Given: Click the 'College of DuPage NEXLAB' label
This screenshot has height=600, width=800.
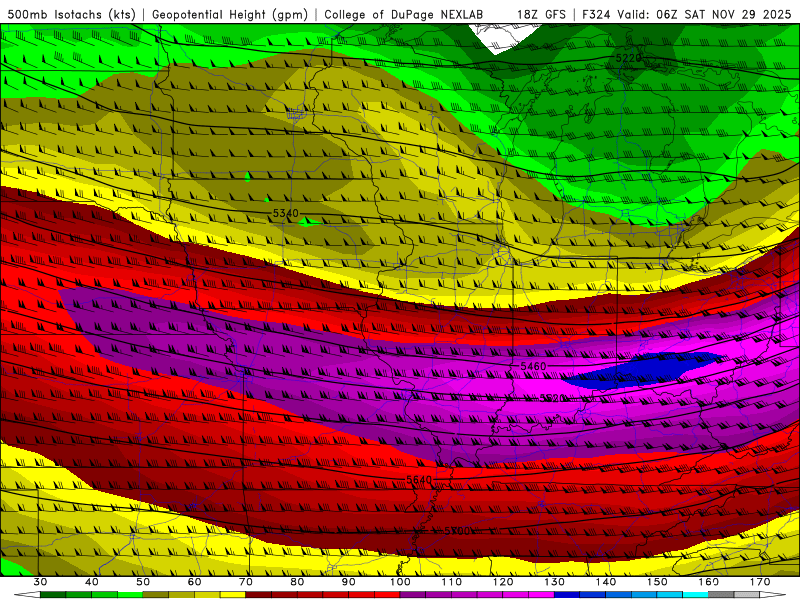Looking at the screenshot, I should click(x=404, y=15).
